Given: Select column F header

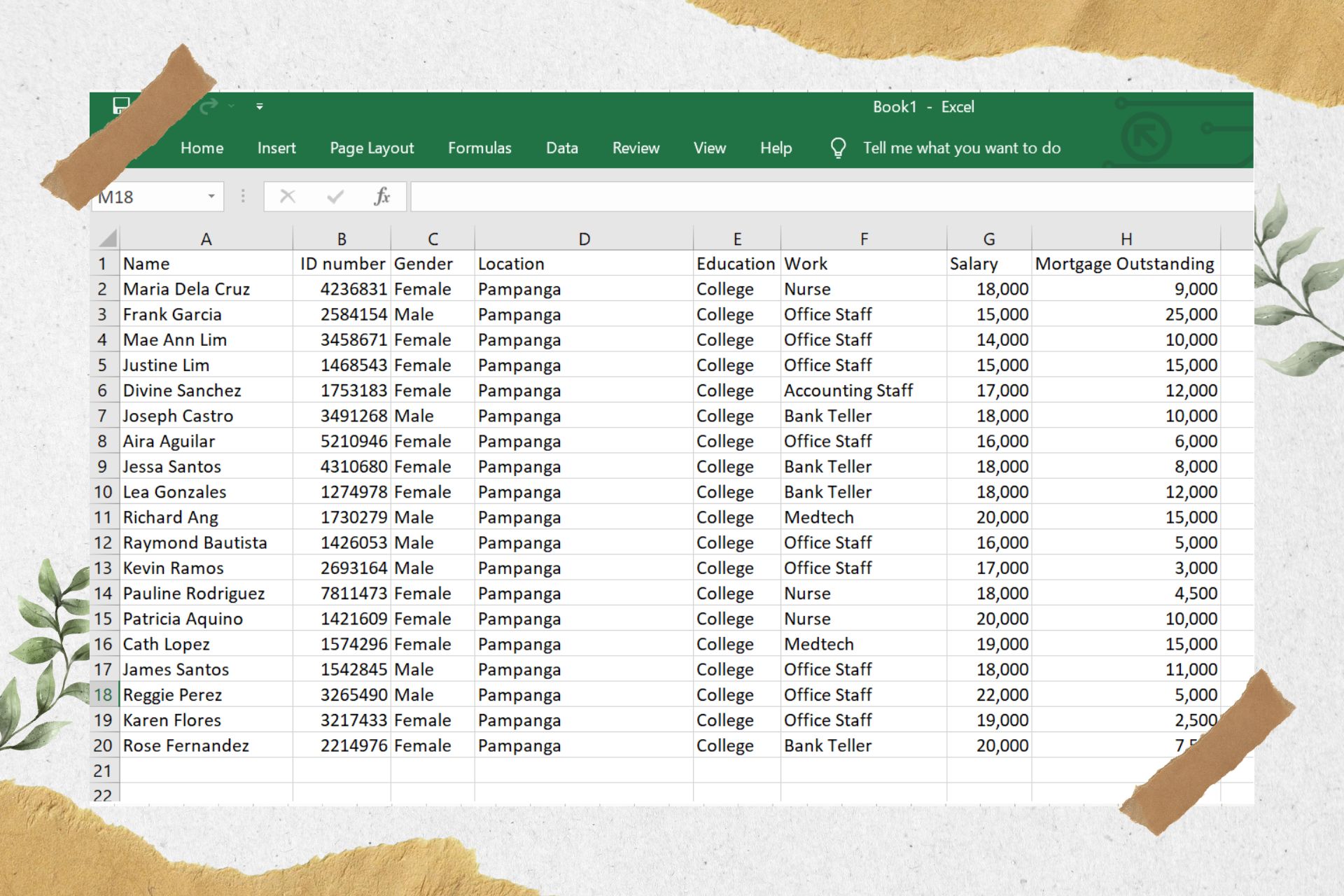Looking at the screenshot, I should [x=864, y=239].
